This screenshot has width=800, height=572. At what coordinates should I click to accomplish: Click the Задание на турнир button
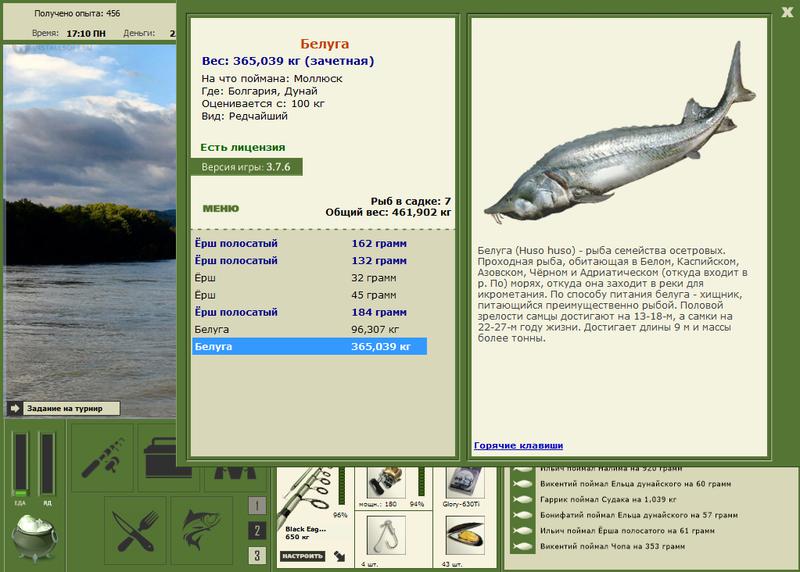tap(71, 408)
